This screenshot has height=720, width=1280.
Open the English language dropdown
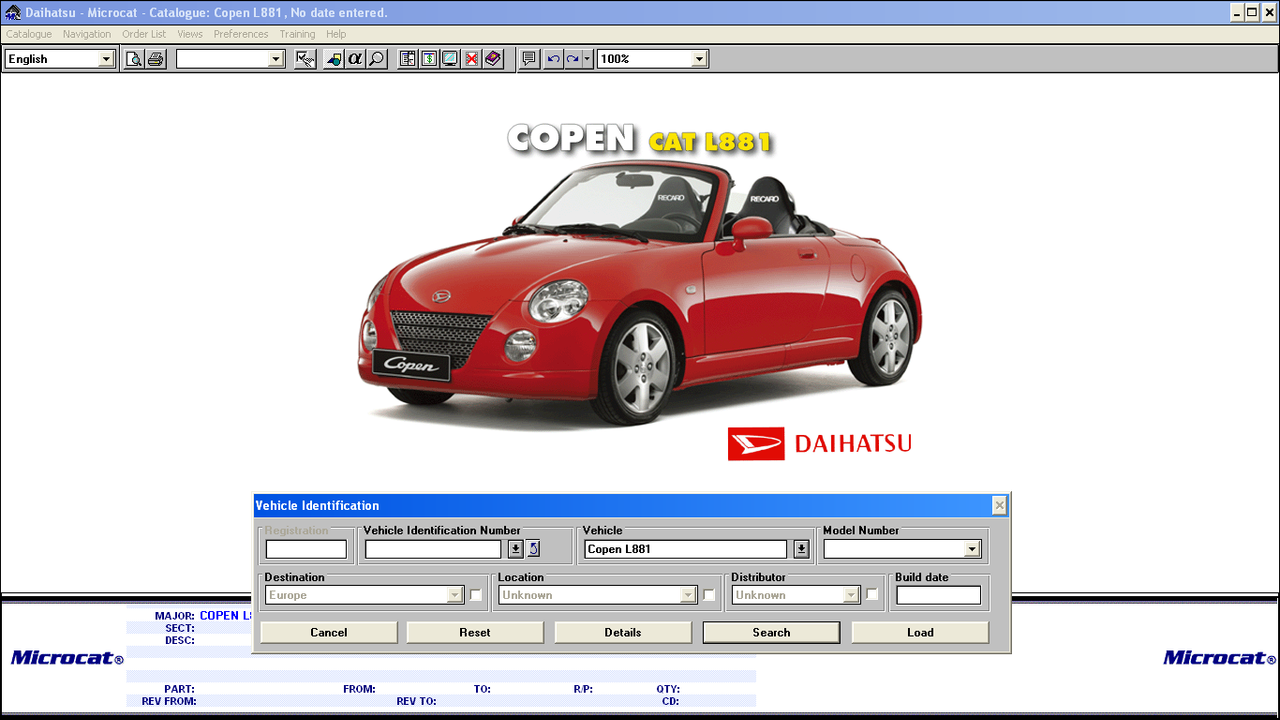coord(107,59)
